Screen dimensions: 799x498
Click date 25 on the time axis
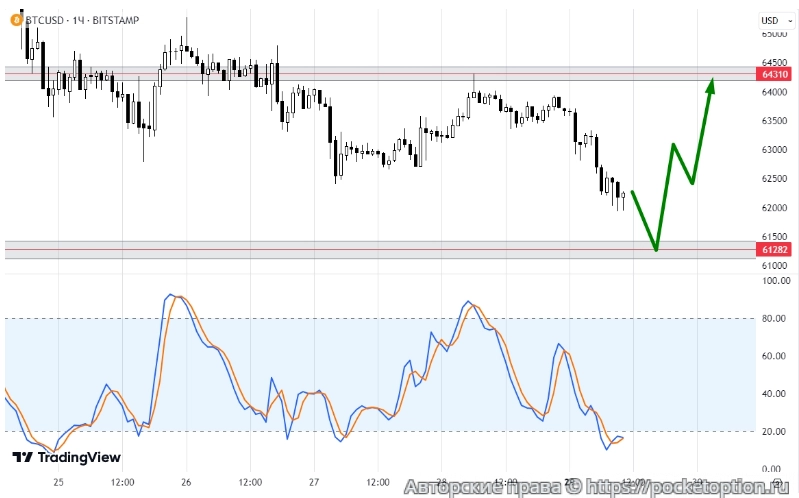click(59, 482)
